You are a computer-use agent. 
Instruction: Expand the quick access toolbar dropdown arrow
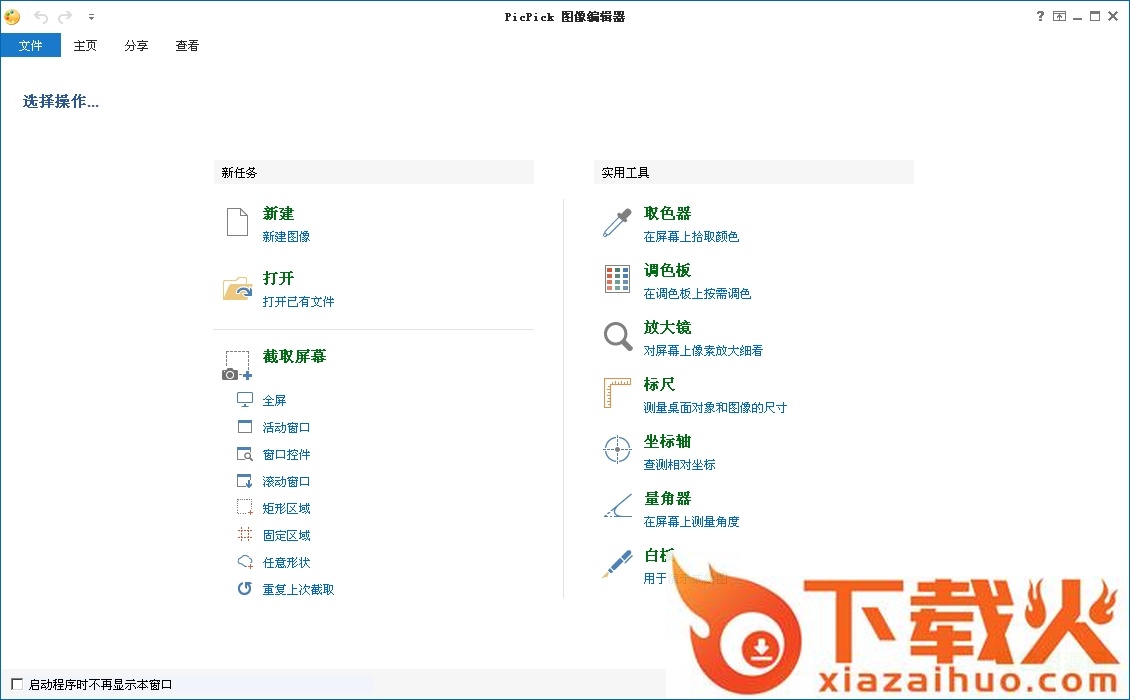(91, 17)
